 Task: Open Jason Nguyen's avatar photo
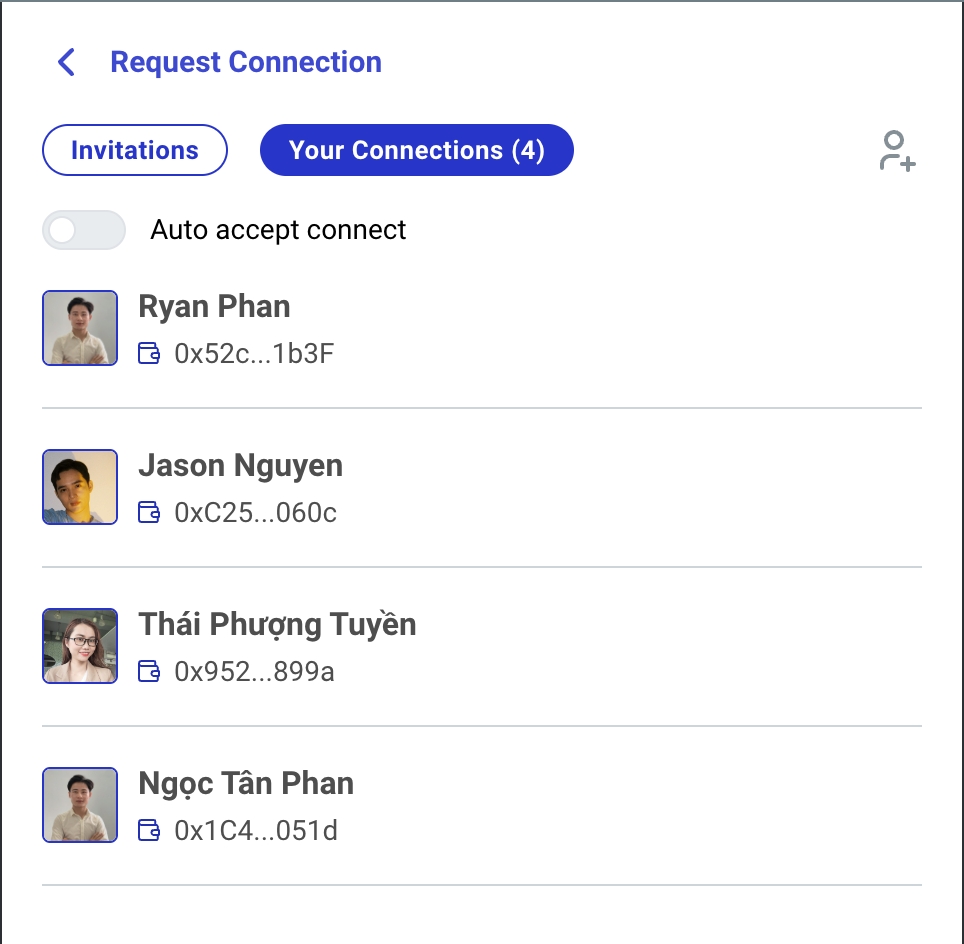pyautogui.click(x=80, y=487)
